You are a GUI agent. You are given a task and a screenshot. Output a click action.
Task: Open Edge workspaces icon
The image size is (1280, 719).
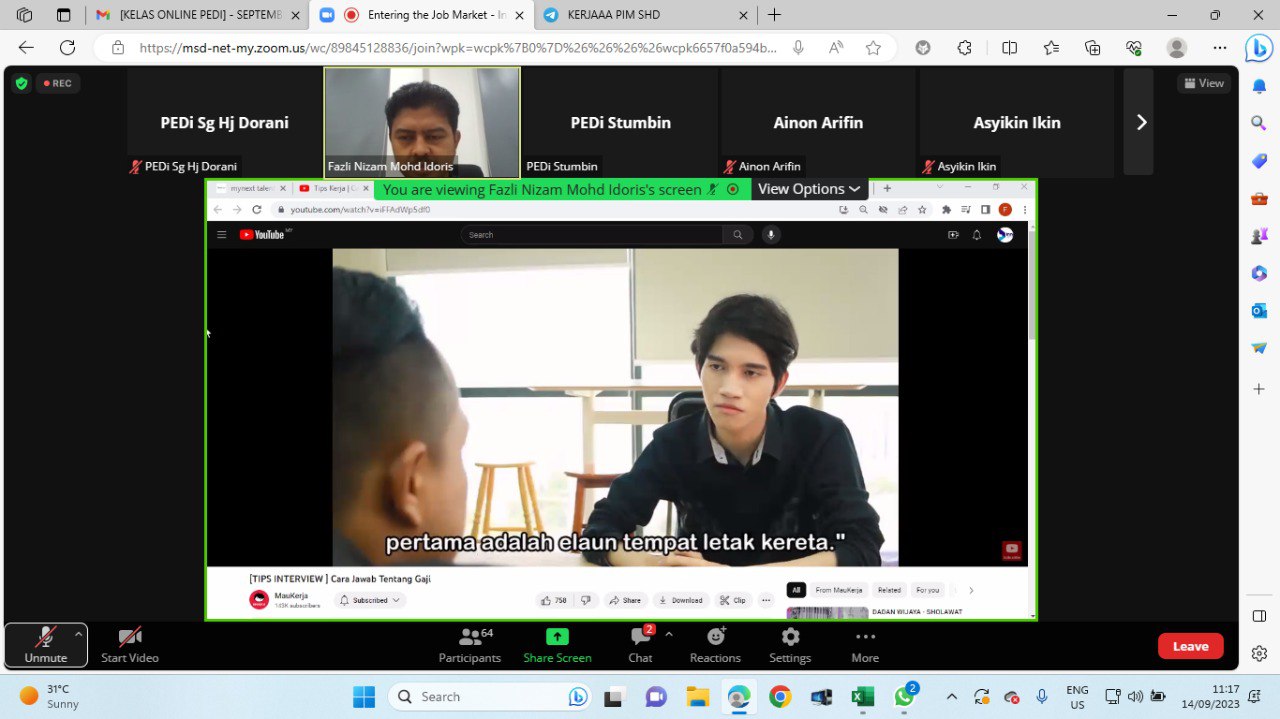(x=24, y=15)
